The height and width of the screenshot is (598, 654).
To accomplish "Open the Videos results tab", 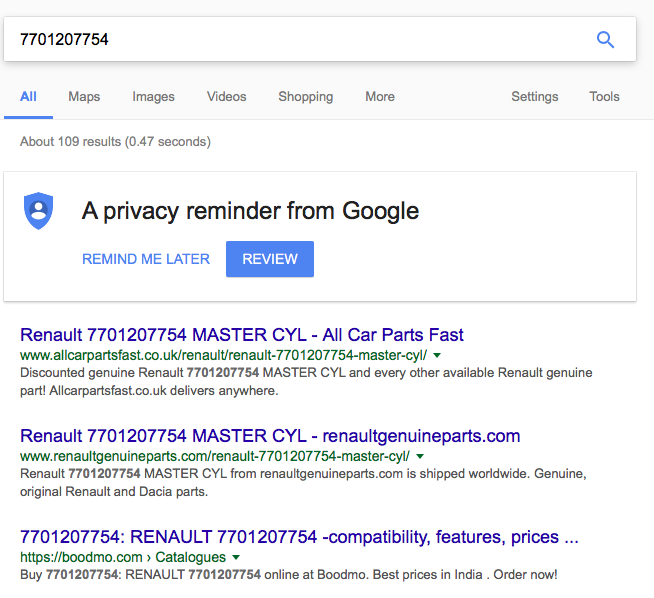I will coord(226,97).
